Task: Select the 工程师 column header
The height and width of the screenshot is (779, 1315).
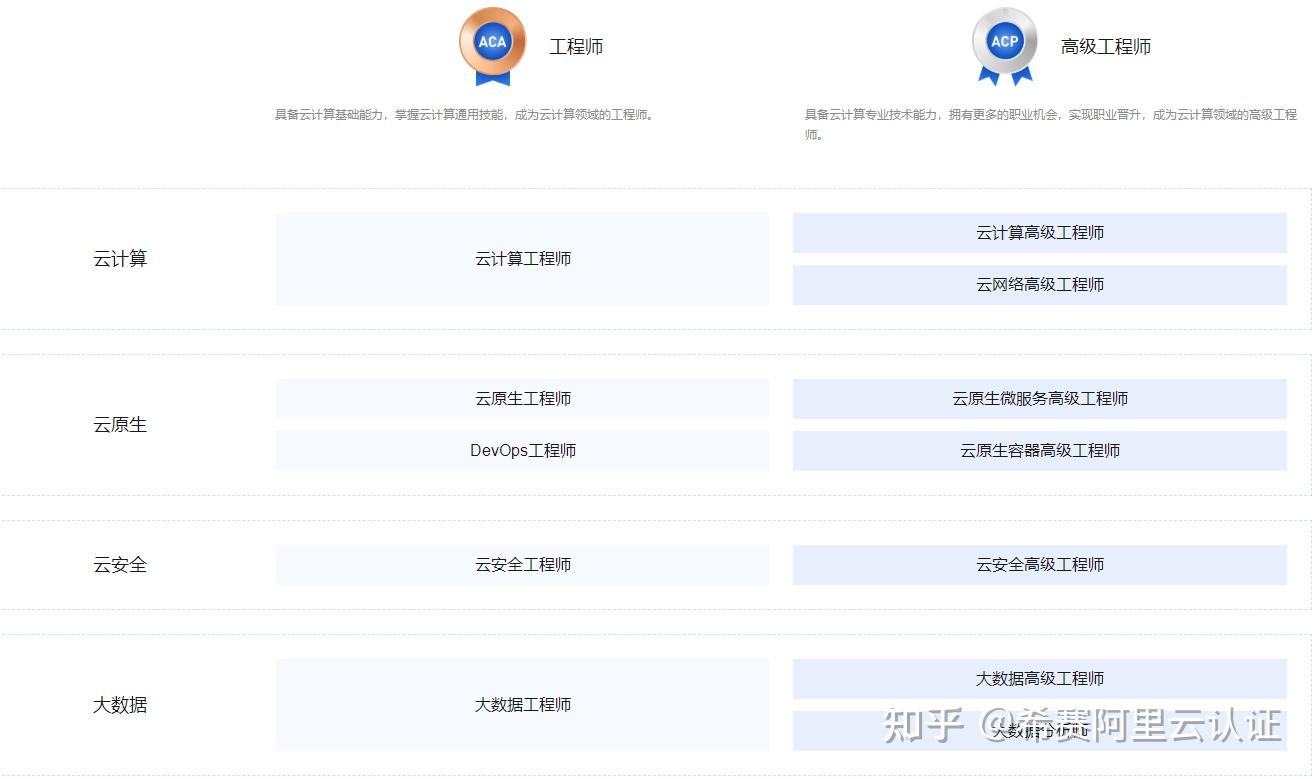Action: coord(575,46)
